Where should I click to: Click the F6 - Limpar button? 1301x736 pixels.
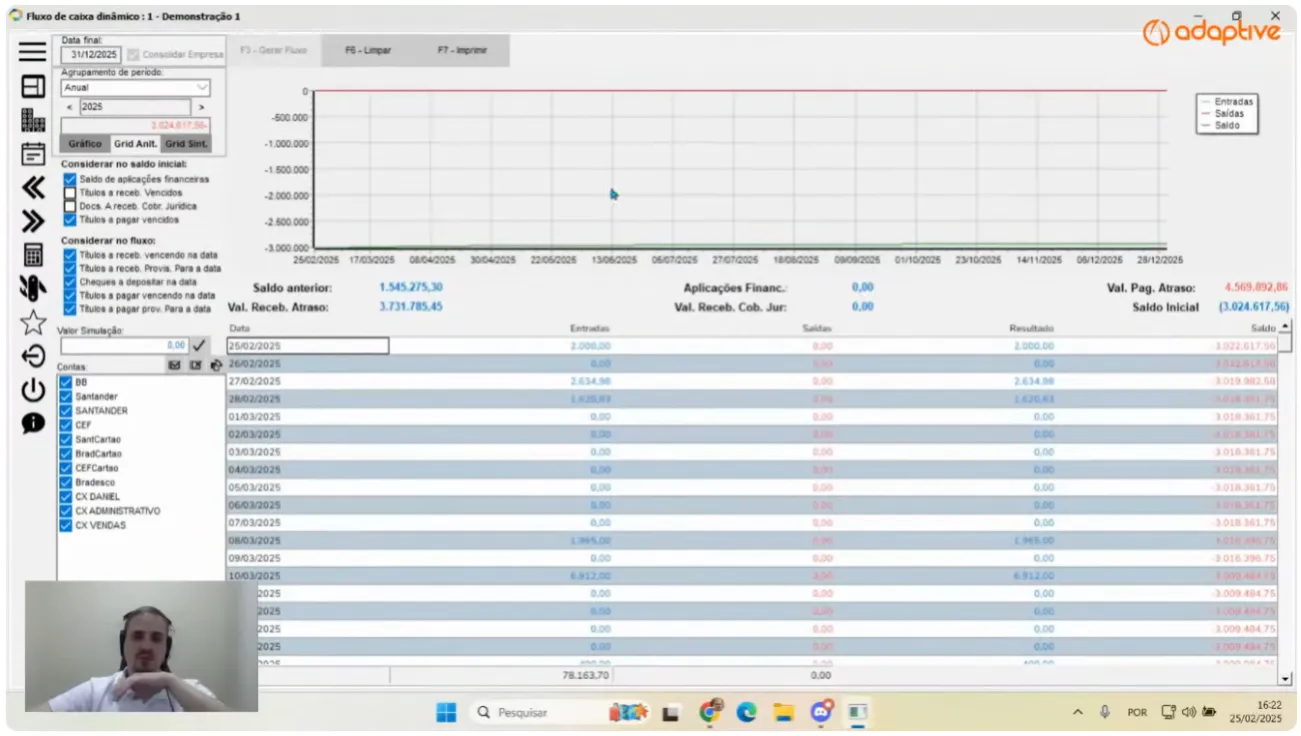(x=368, y=50)
